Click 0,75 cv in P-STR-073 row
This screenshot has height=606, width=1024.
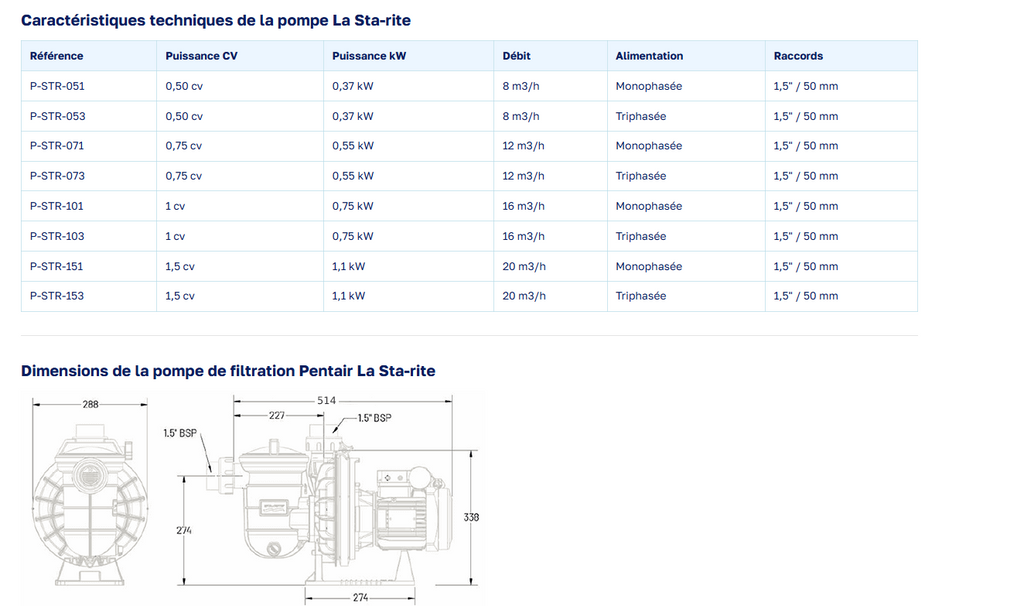tap(184, 176)
